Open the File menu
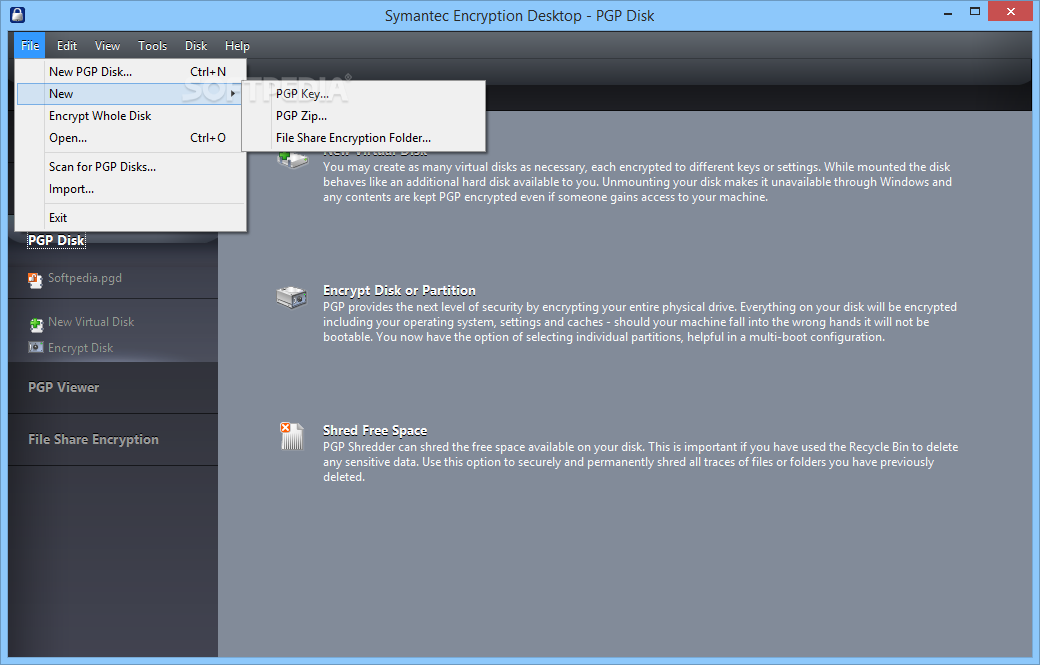 click(x=30, y=46)
